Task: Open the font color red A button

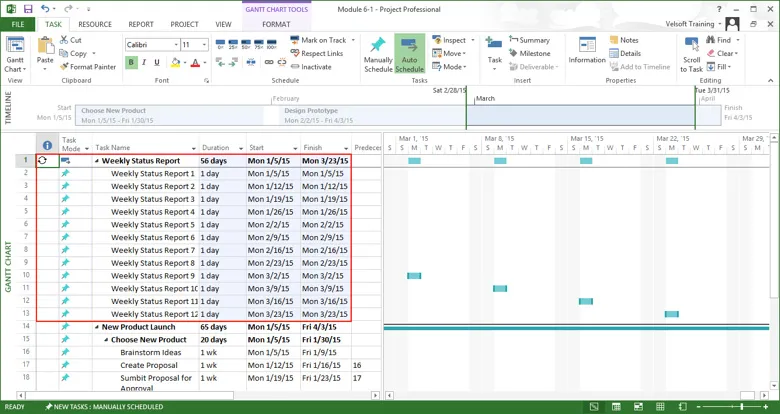Action: [x=195, y=62]
